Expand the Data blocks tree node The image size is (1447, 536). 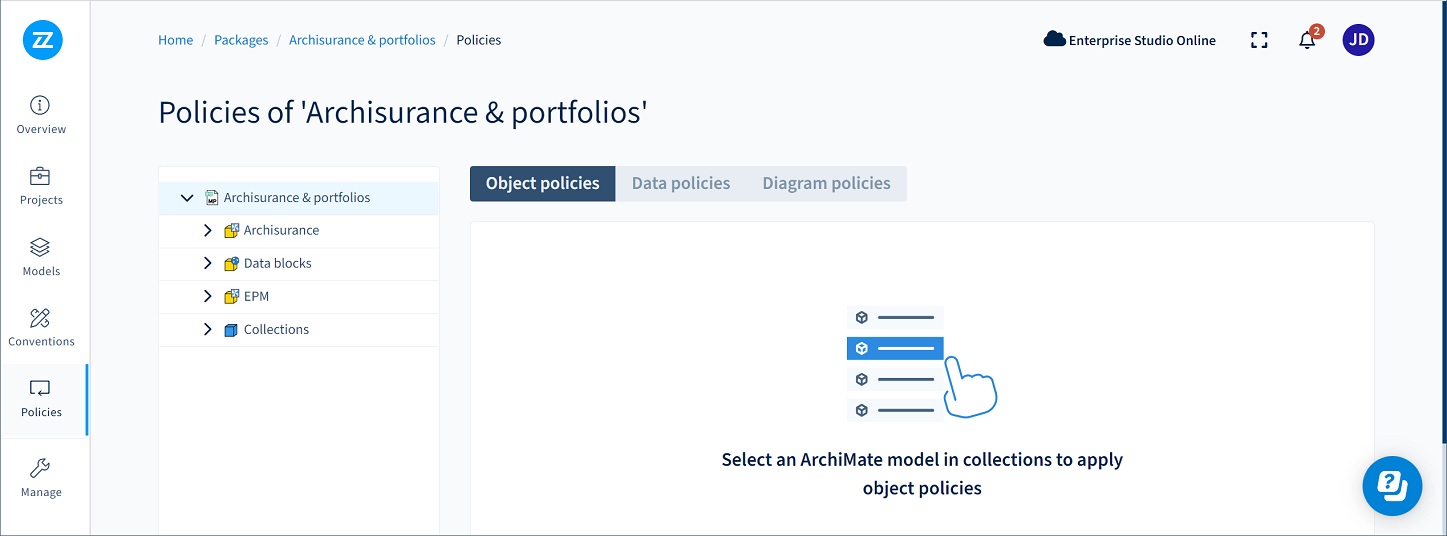coord(208,264)
